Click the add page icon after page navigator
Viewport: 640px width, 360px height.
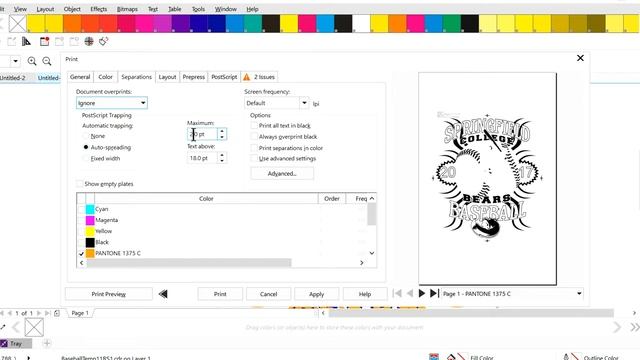point(57,313)
